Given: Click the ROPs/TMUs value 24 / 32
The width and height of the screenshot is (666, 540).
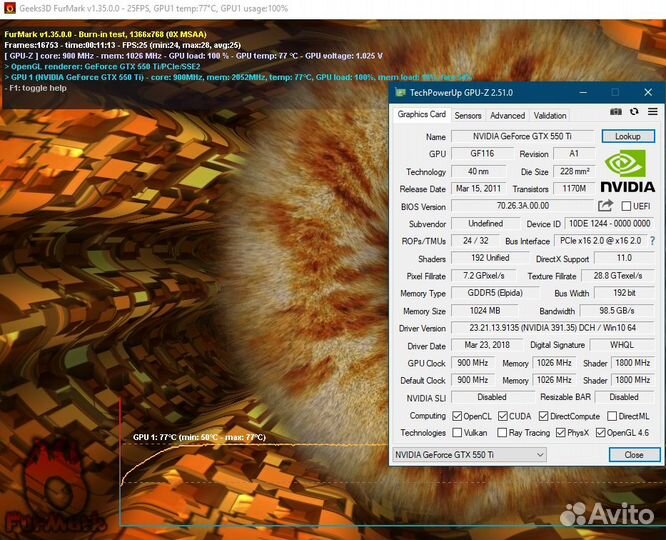Looking at the screenshot, I should click(x=475, y=241).
